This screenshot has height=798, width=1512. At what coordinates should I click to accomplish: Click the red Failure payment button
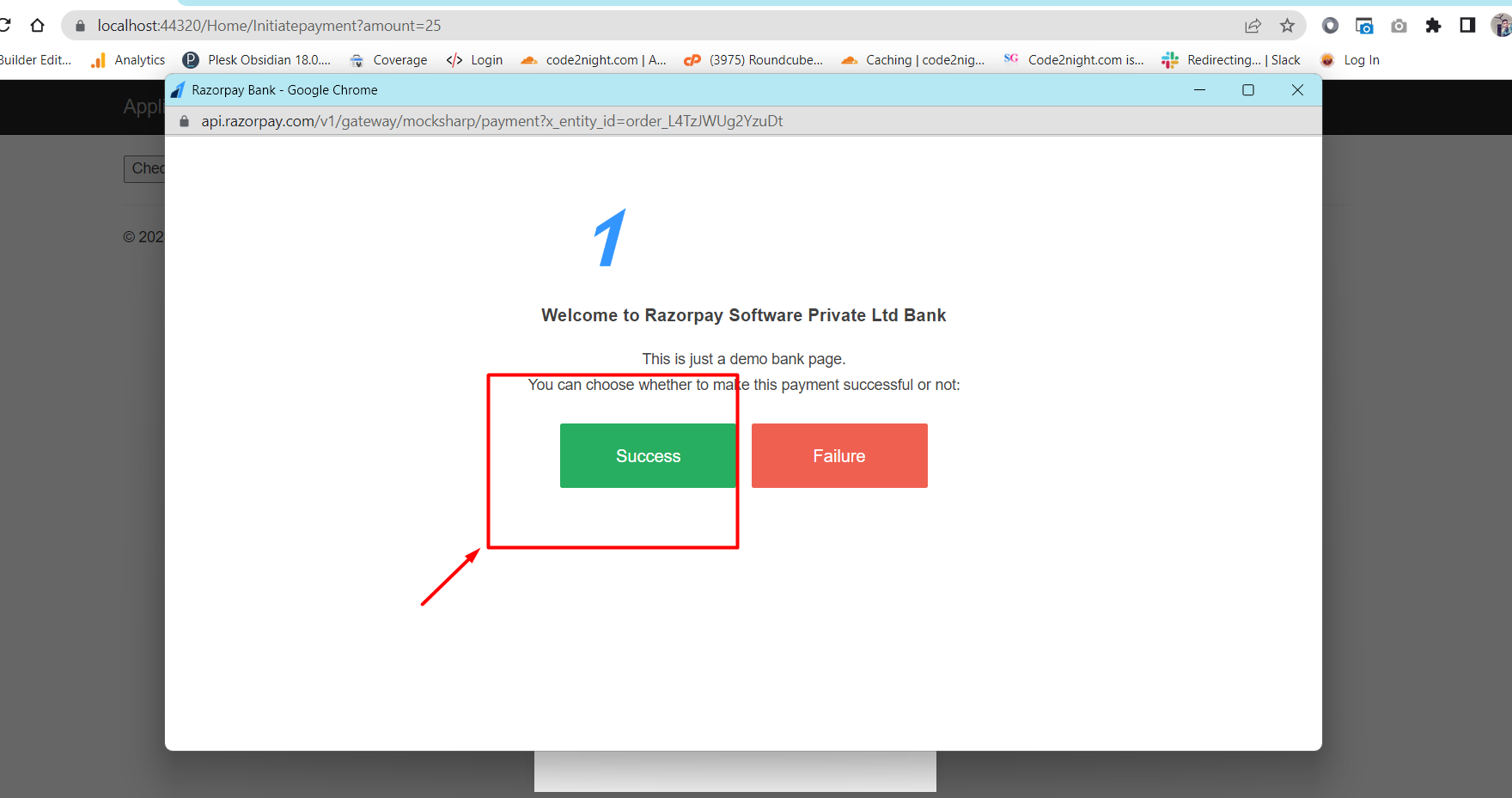click(839, 455)
